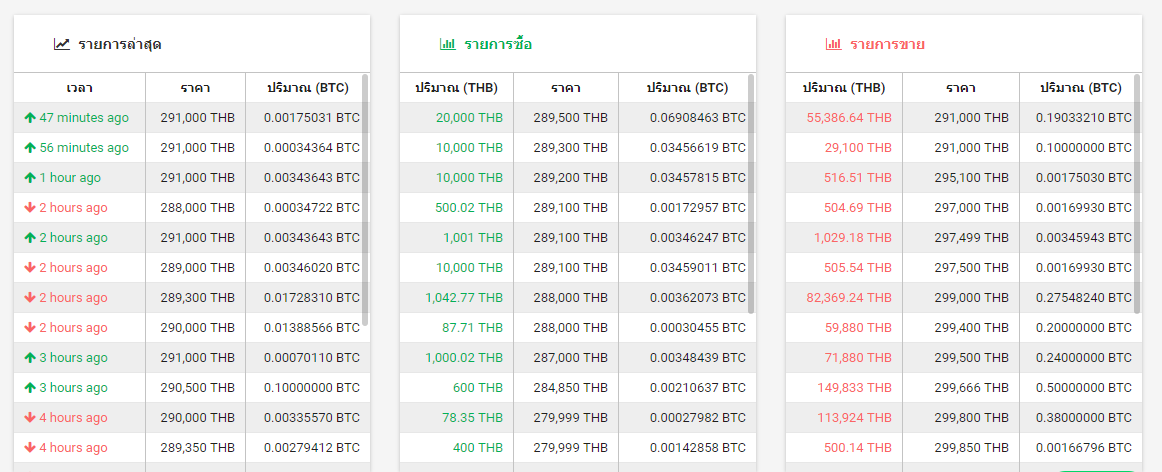Open the รายการซื้อ section title
This screenshot has width=1162, height=472.
pos(498,44)
